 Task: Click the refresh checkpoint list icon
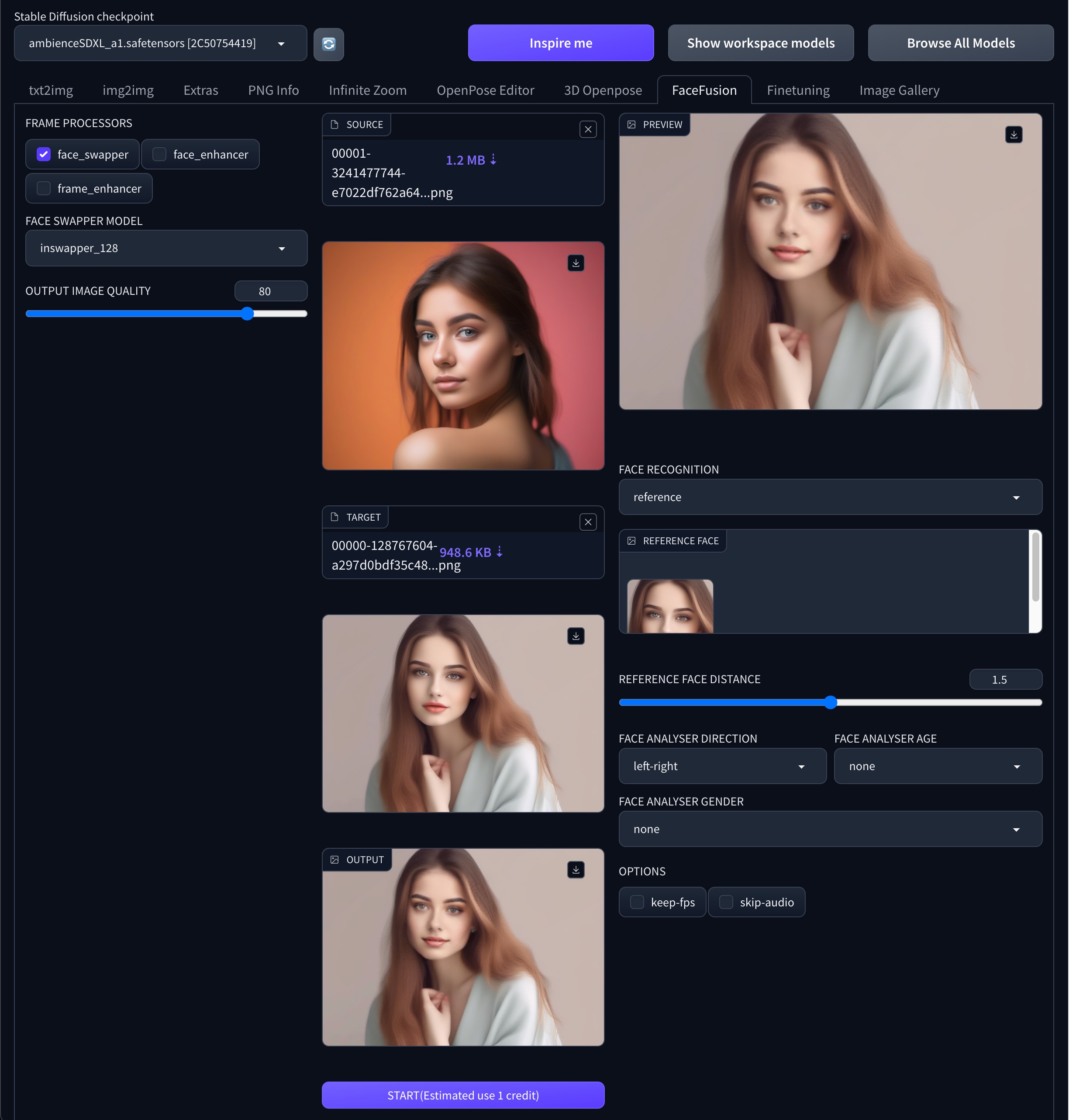[x=329, y=44]
